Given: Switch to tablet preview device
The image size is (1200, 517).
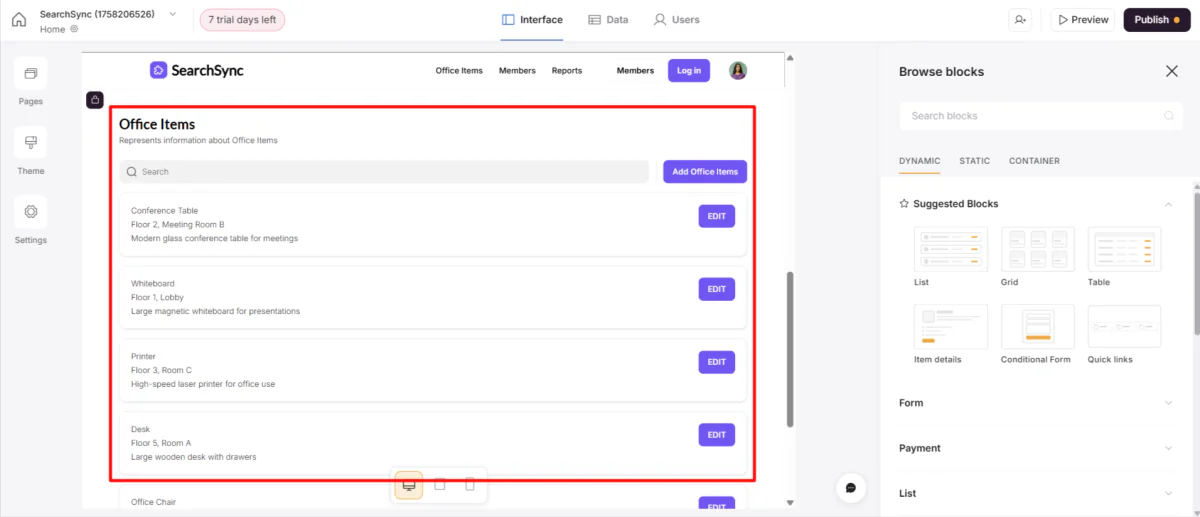Looking at the screenshot, I should pos(440,485).
